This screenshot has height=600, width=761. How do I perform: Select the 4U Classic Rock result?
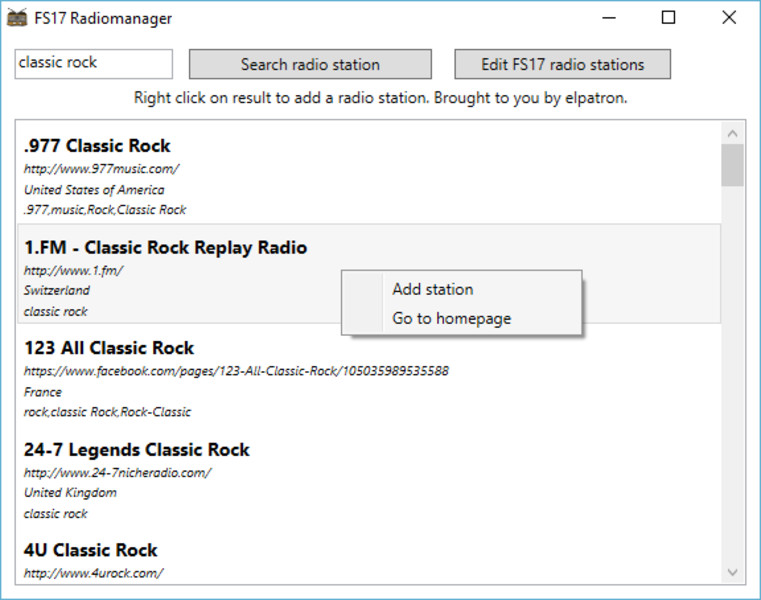point(369,556)
